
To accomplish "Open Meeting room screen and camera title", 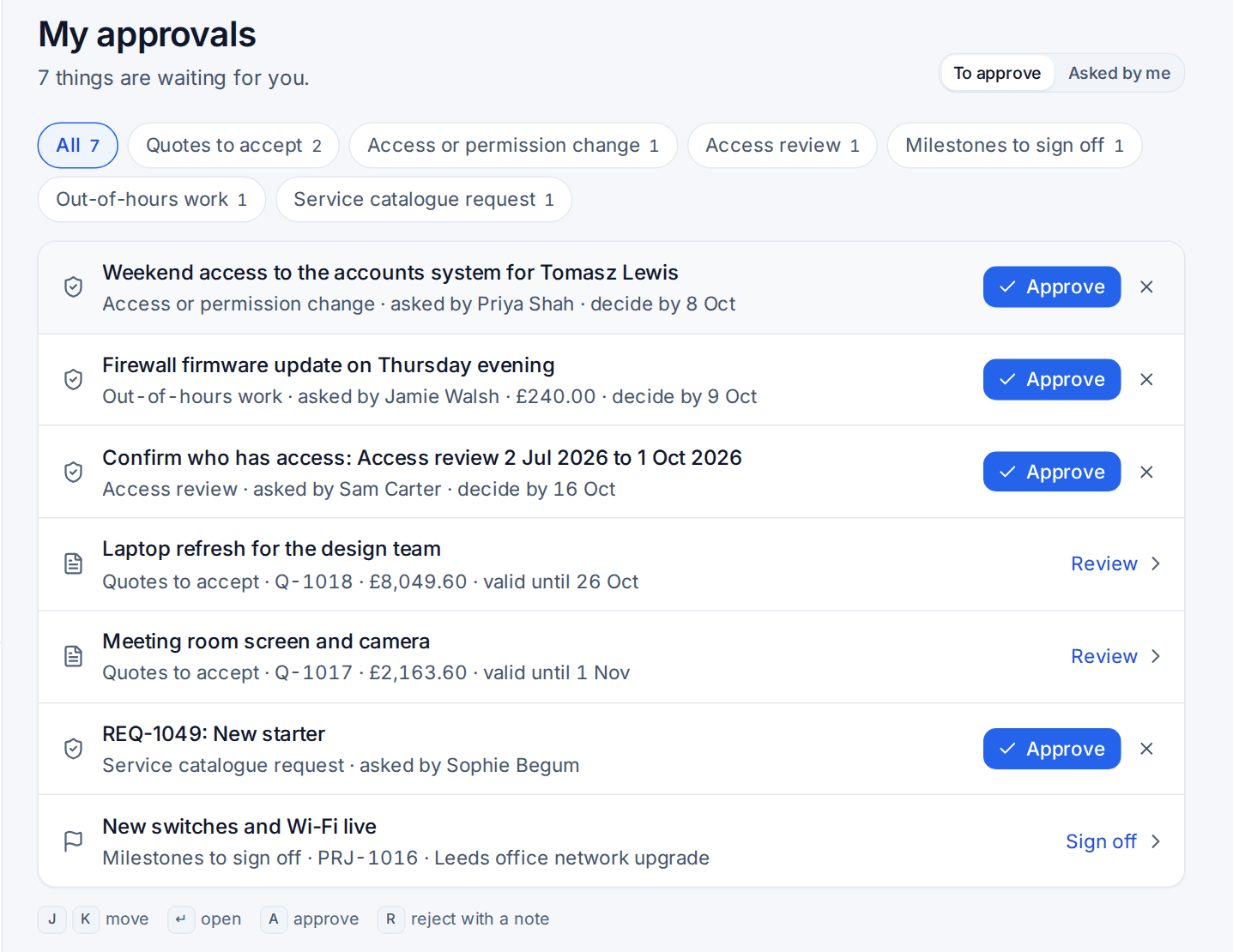I will pos(266,642).
